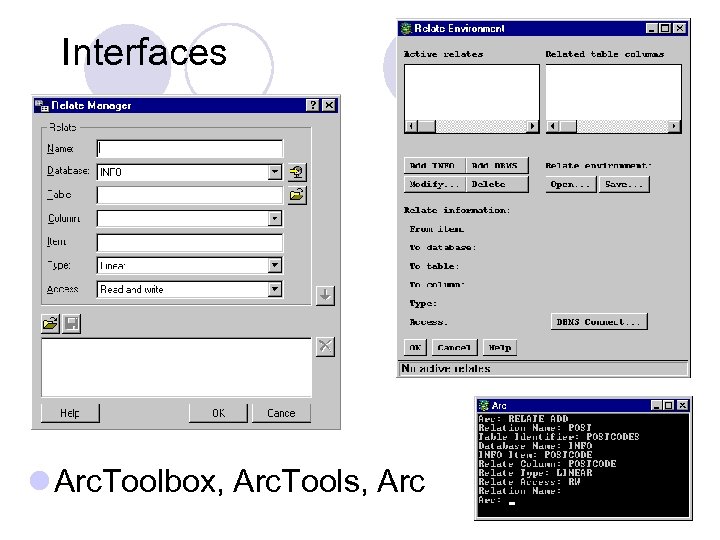Click the question mark help button in the Relate Manager title bar

(313, 105)
